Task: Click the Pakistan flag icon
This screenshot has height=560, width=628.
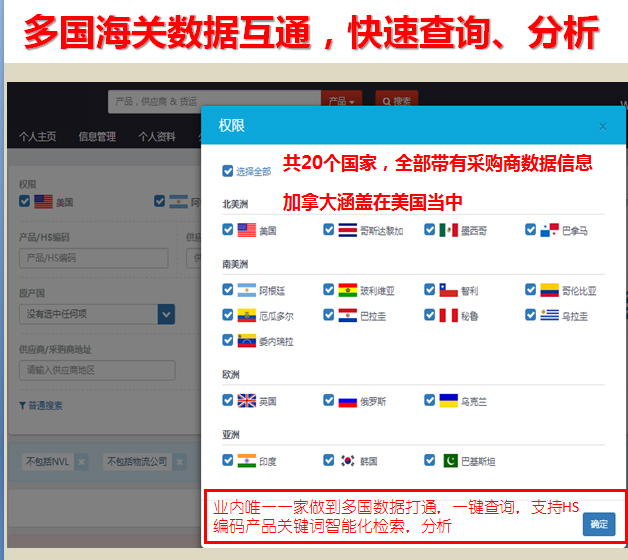Action: 449,460
